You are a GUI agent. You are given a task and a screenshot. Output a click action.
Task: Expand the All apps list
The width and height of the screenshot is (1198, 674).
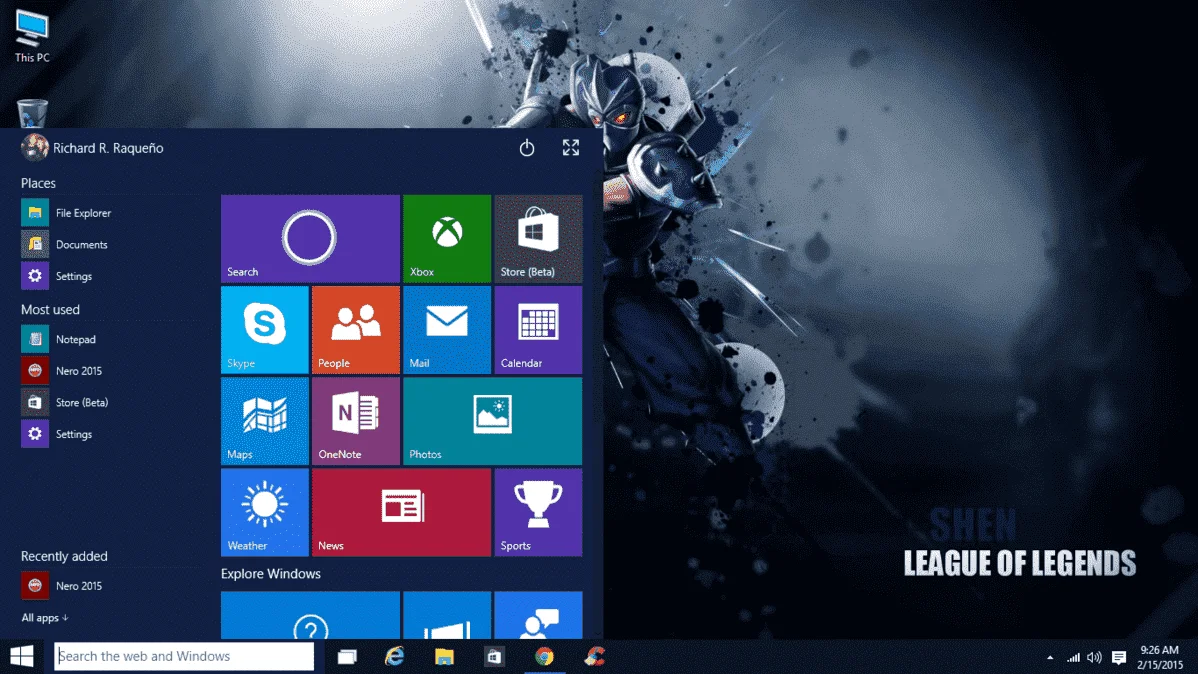click(44, 617)
